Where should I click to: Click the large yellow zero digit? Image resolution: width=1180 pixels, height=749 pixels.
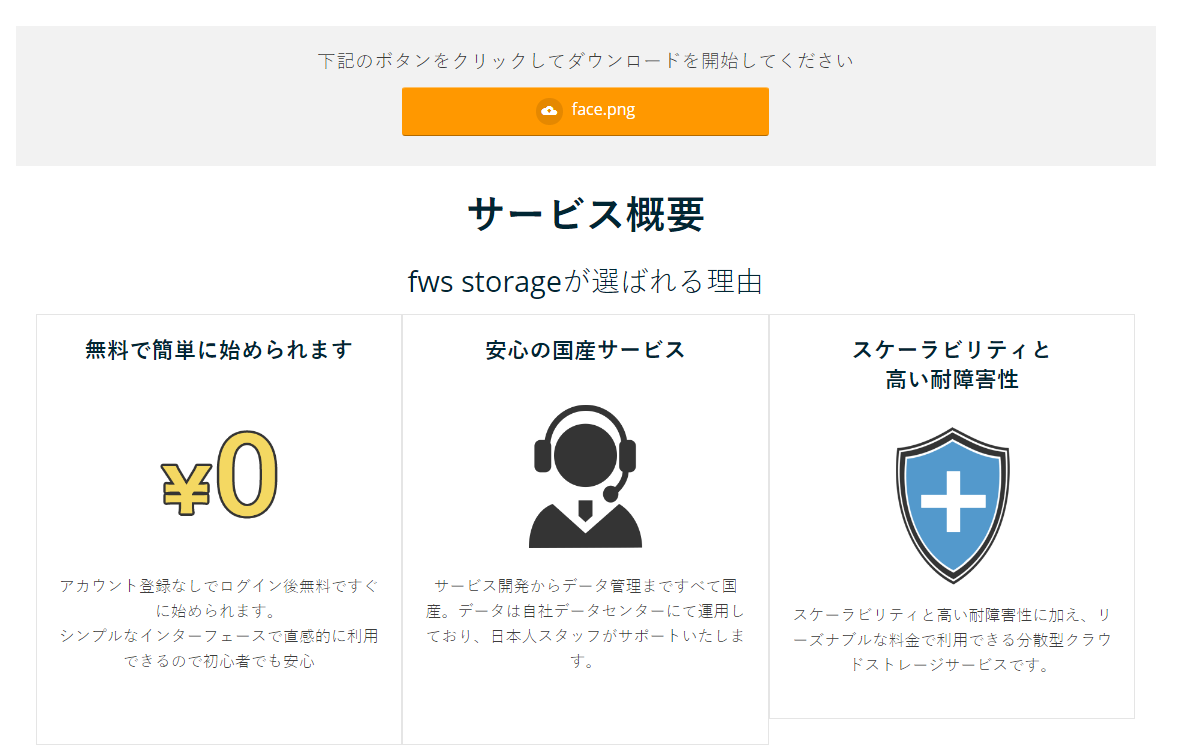246,476
